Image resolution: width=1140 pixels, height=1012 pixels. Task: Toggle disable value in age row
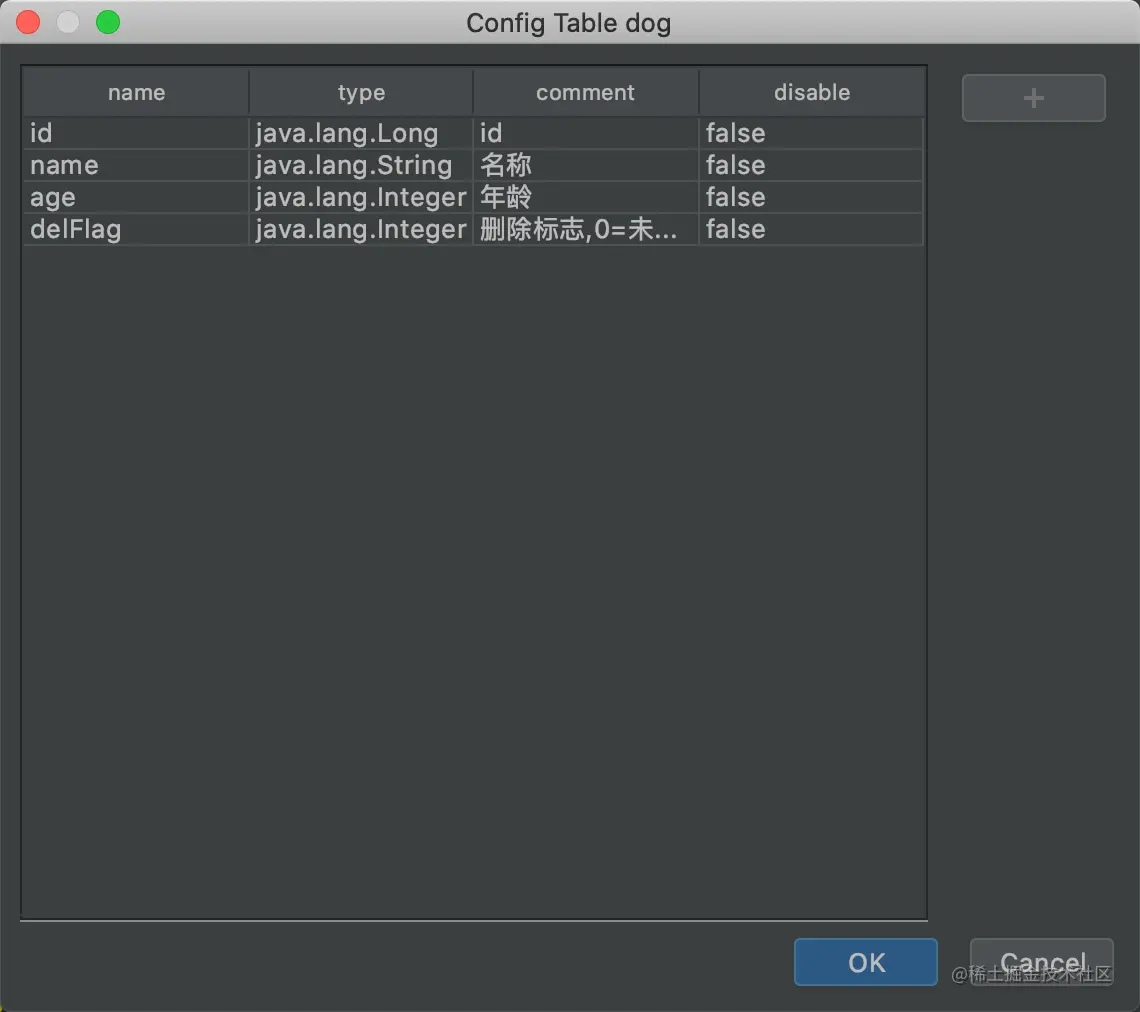tap(811, 197)
